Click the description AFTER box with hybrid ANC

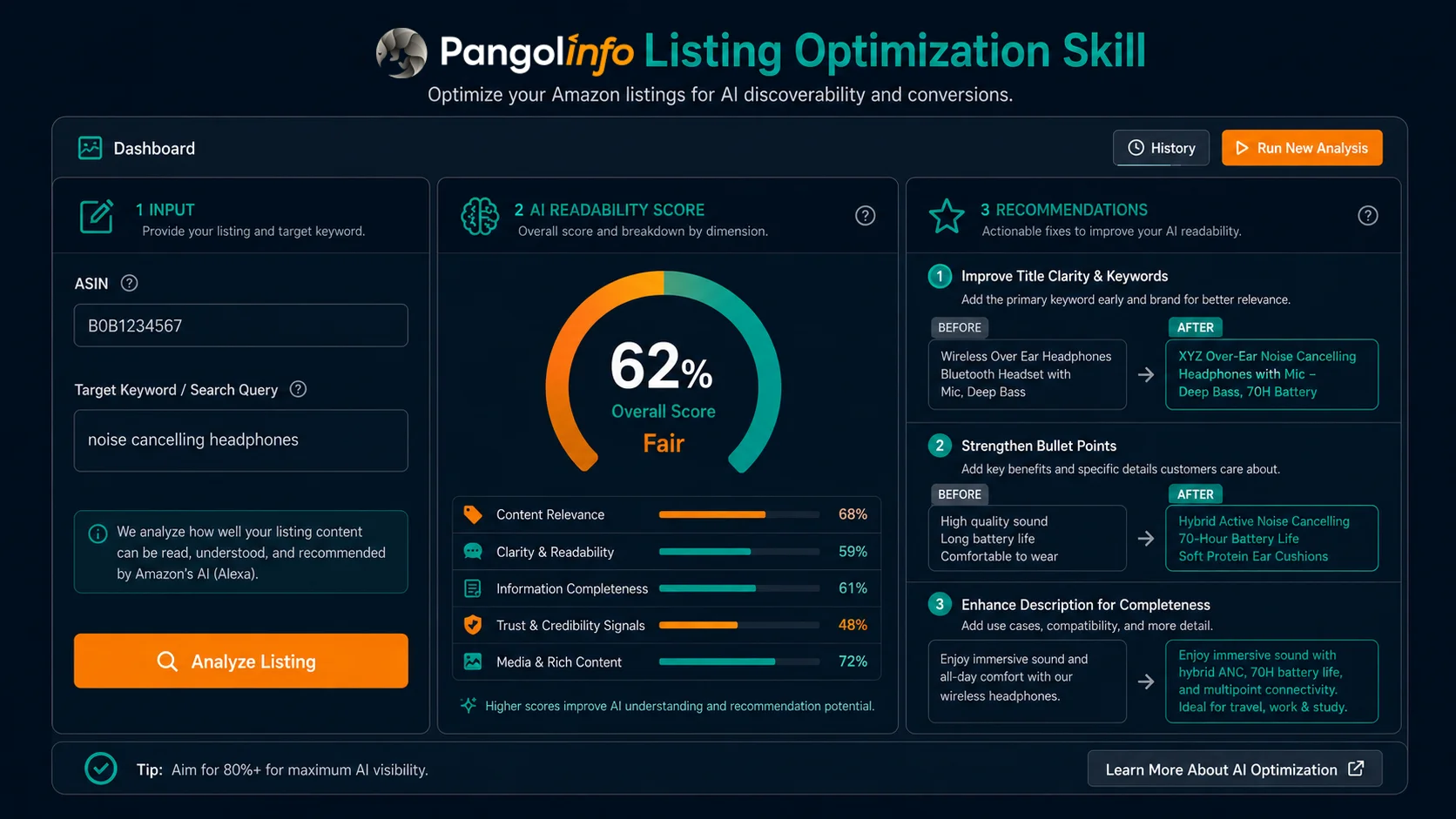[x=1272, y=681]
